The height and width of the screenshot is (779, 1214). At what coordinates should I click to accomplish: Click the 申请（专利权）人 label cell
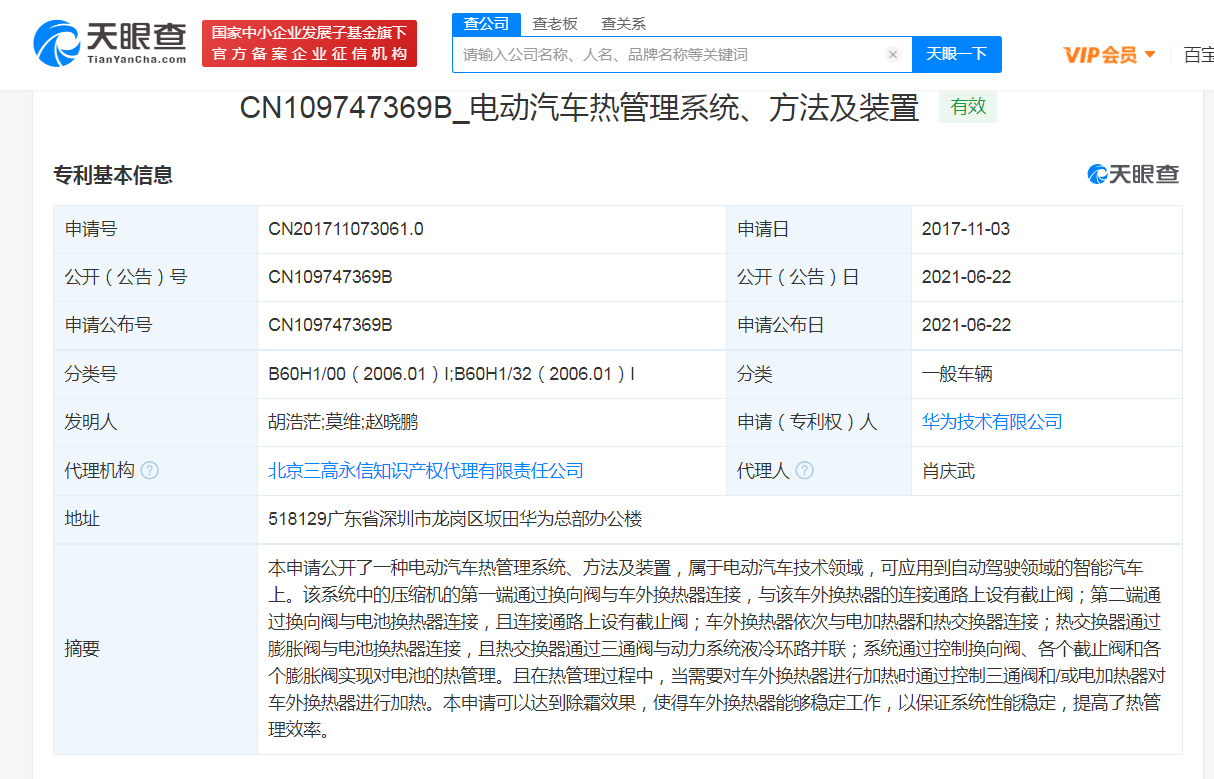[x=819, y=422]
